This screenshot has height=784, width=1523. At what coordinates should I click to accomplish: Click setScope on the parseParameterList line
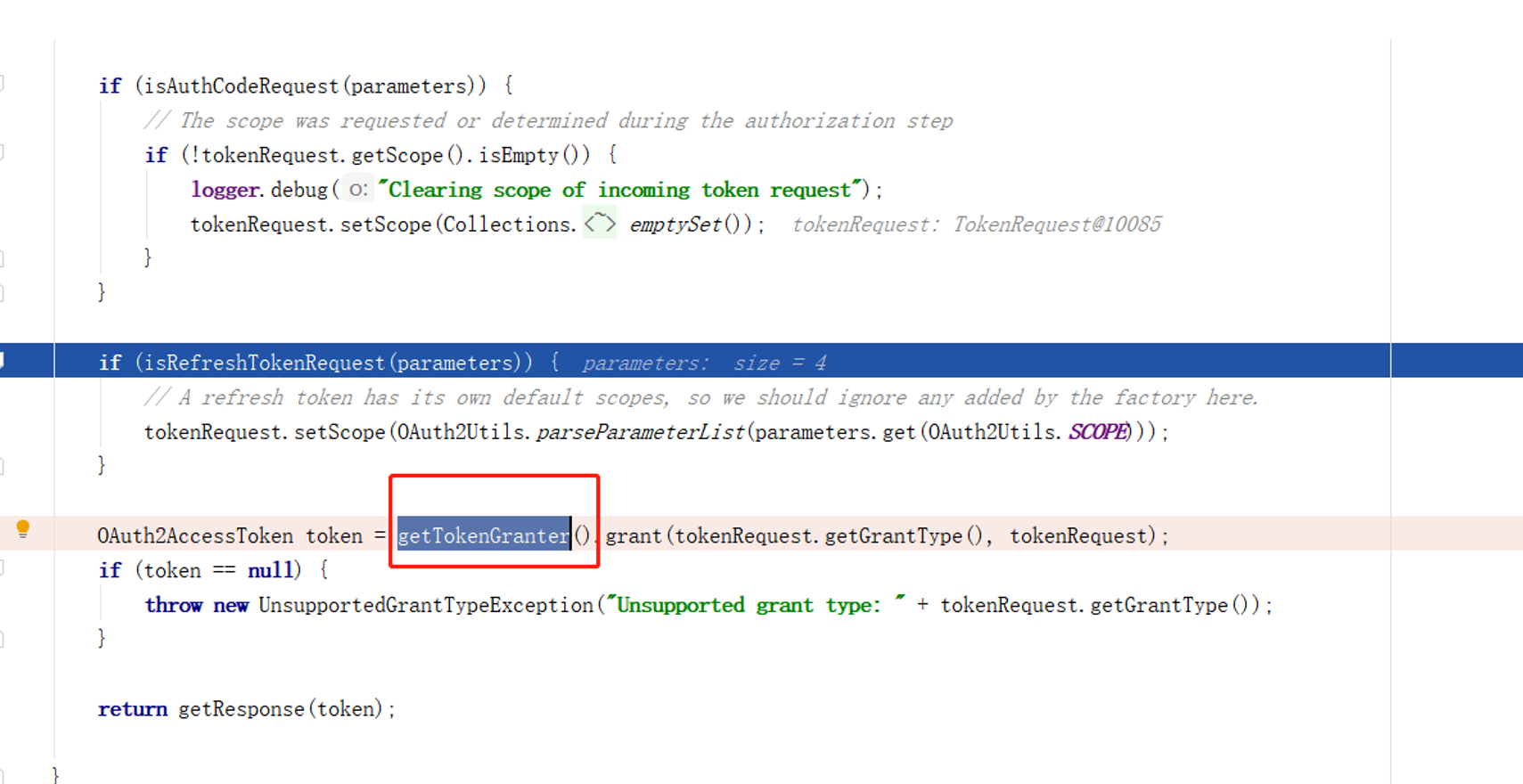340,432
